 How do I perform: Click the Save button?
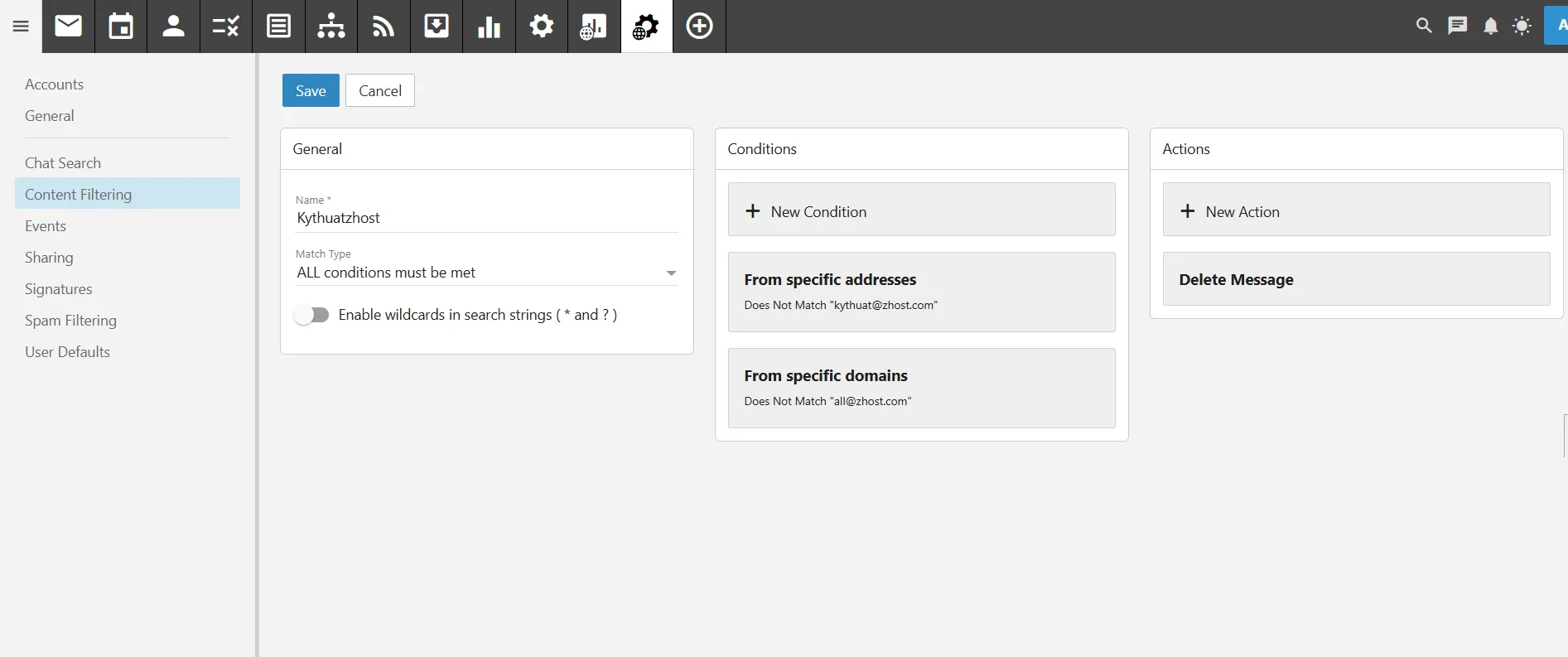[x=311, y=90]
